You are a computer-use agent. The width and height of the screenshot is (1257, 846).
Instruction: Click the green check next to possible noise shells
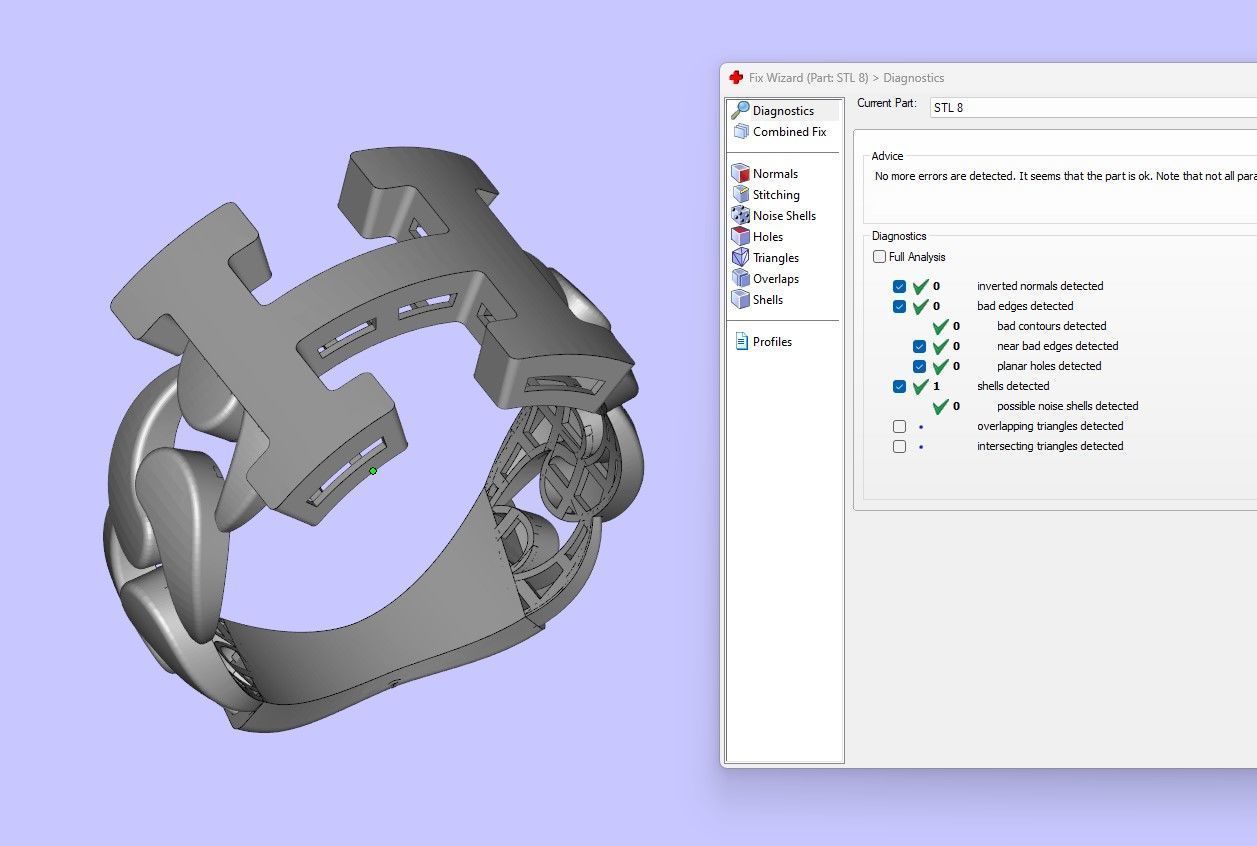[x=940, y=406]
